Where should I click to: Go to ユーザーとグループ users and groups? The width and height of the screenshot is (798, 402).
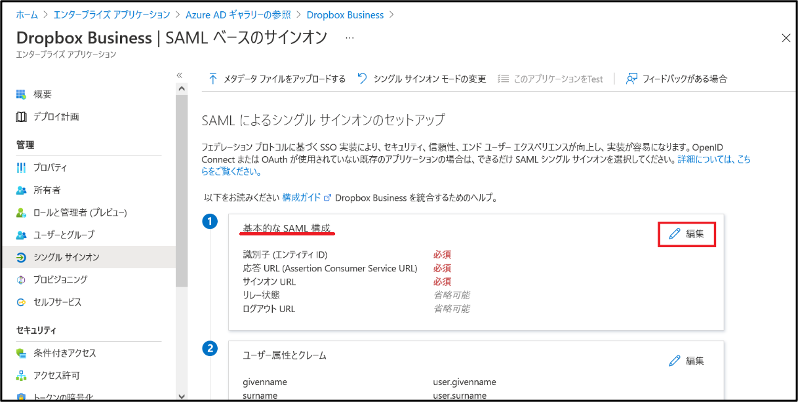66,235
